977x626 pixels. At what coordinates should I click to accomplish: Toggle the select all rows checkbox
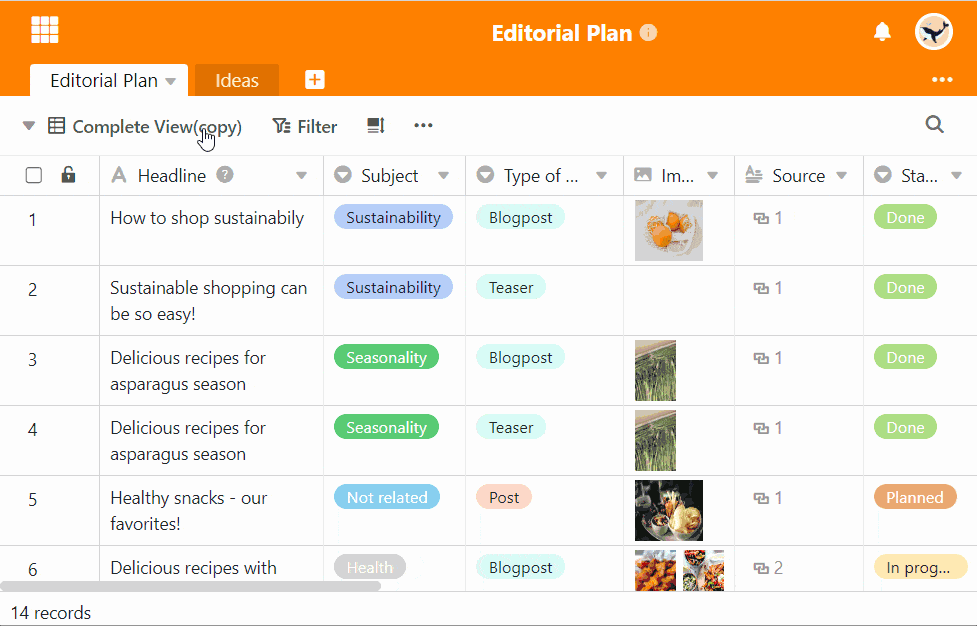pyautogui.click(x=34, y=176)
